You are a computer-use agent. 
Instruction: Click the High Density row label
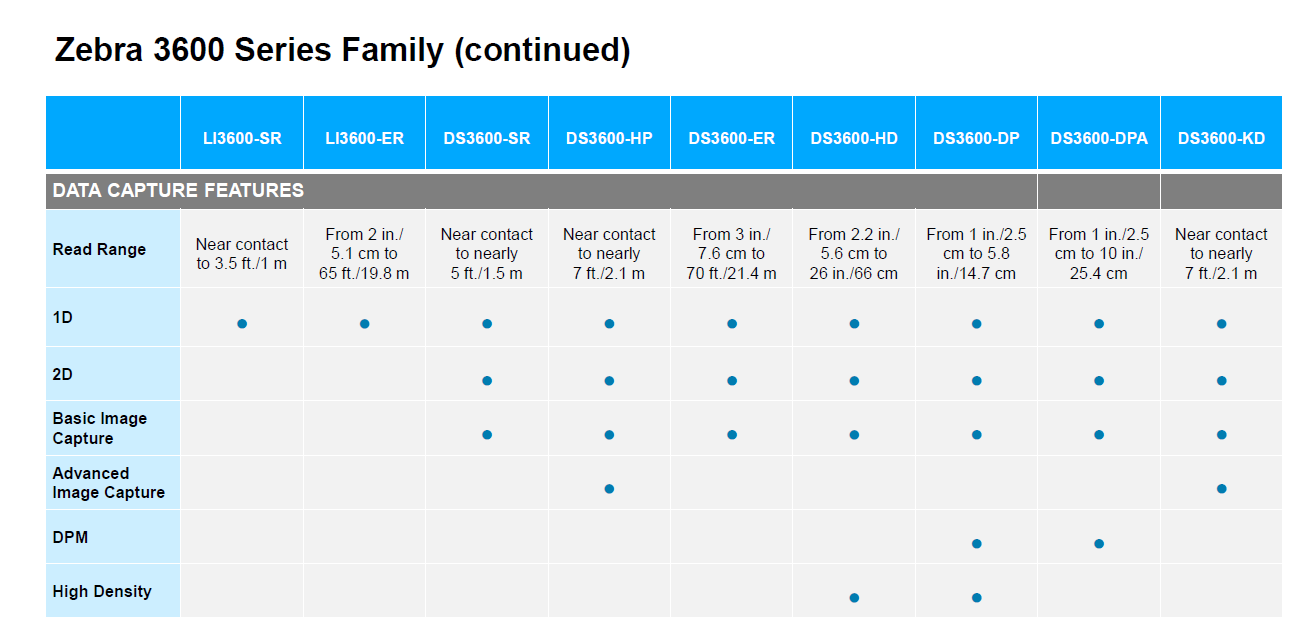[102, 592]
